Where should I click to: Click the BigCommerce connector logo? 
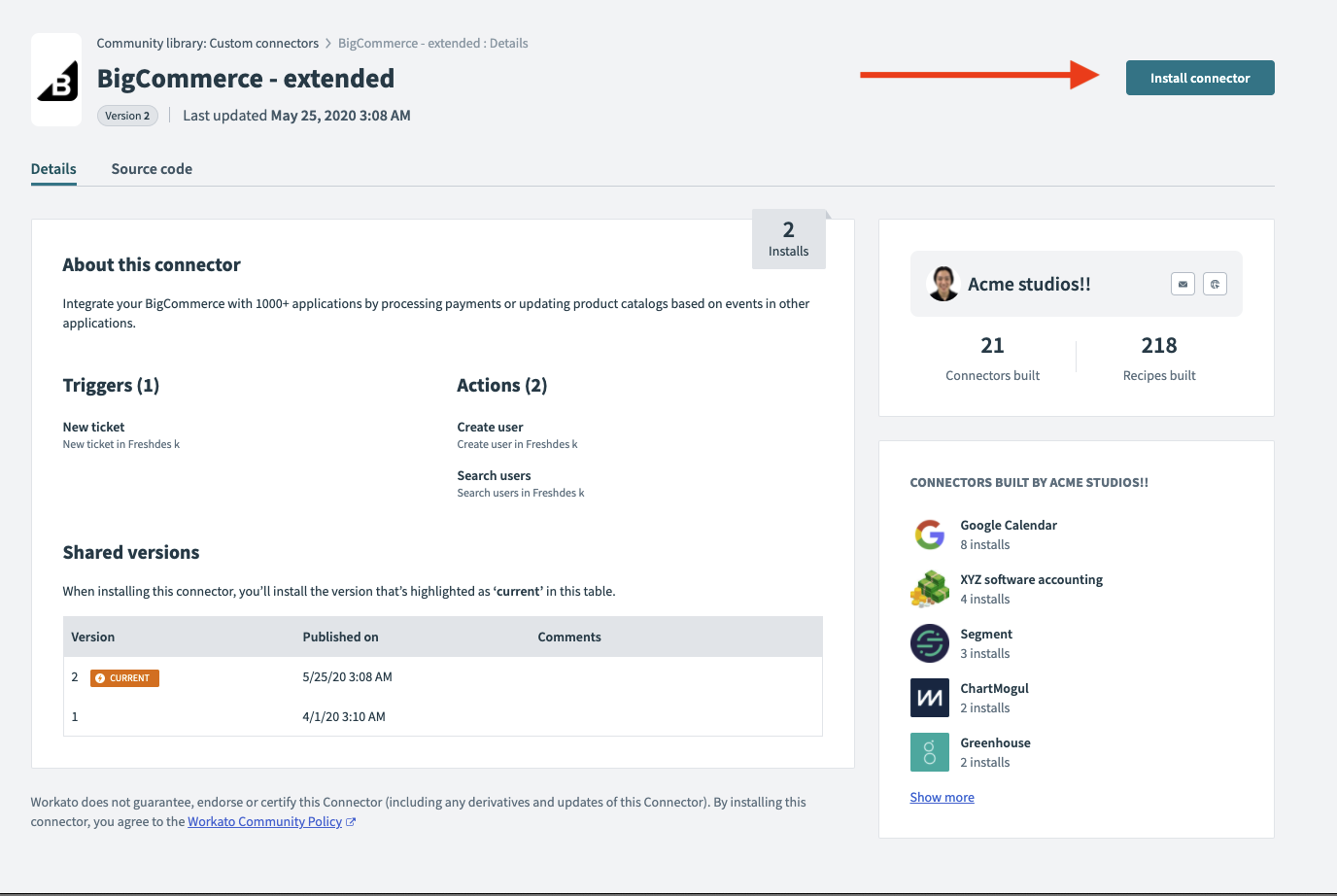(x=55, y=79)
